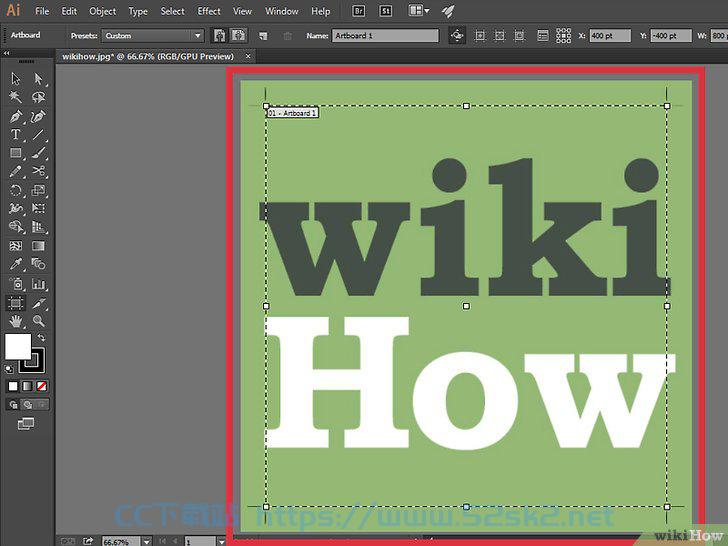Image resolution: width=728 pixels, height=546 pixels.
Task: Open the Effect menu
Action: [x=209, y=11]
